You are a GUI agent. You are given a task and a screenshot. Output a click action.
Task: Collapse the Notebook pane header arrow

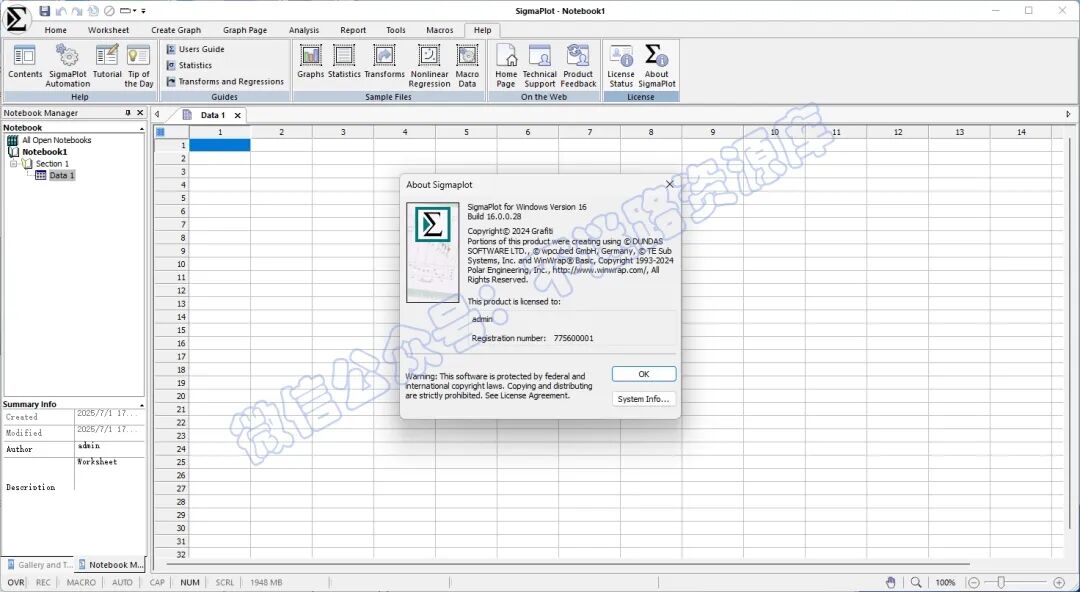141,128
